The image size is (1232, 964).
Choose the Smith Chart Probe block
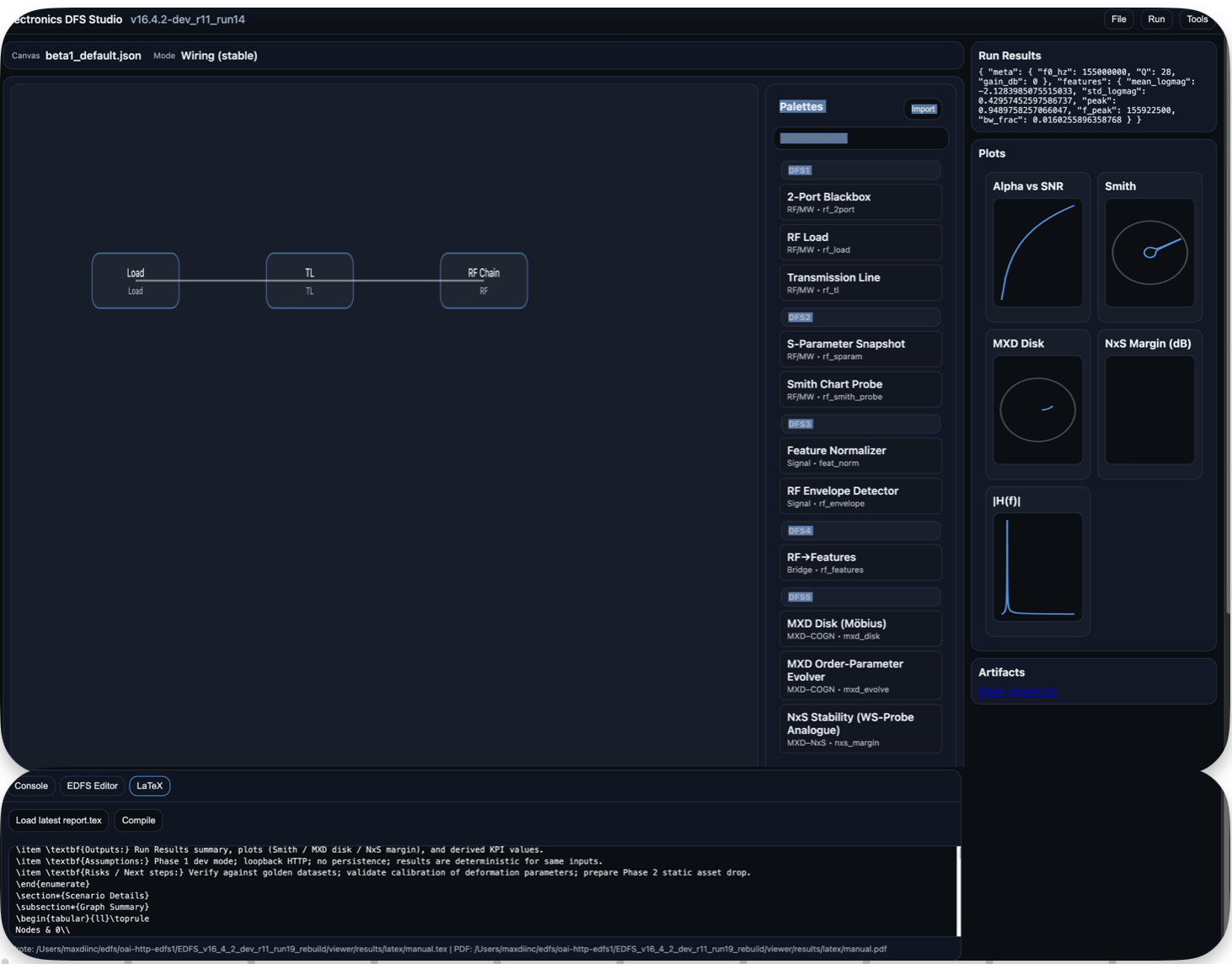point(860,388)
